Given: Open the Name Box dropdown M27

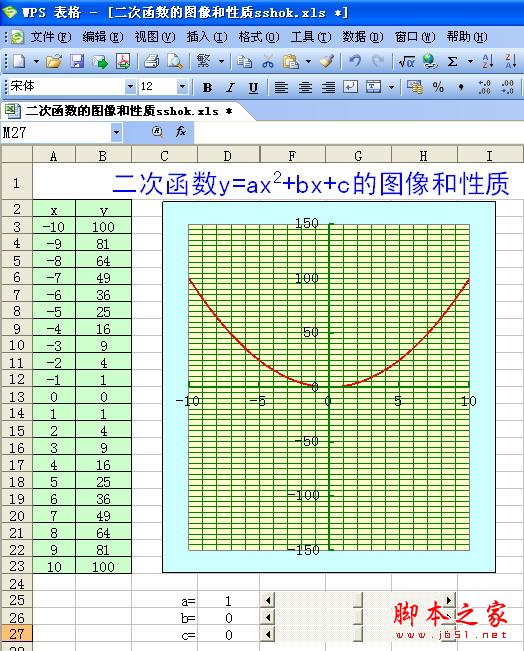Looking at the screenshot, I should click(116, 133).
